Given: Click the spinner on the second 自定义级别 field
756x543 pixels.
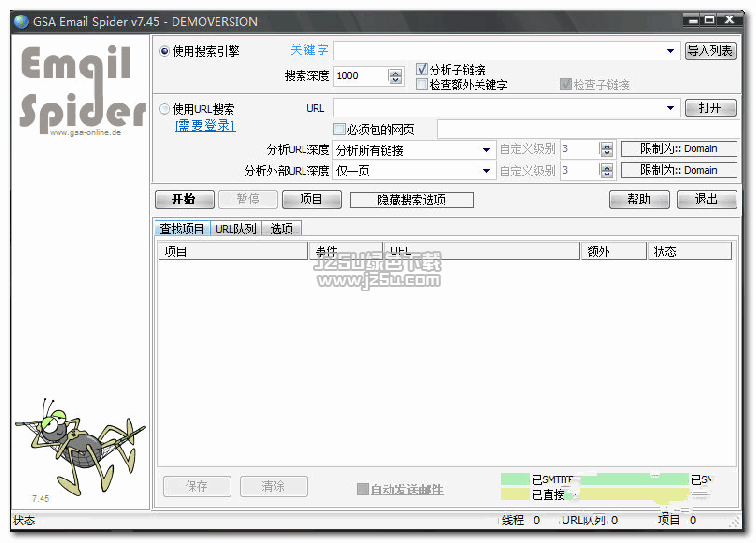Looking at the screenshot, I should pyautogui.click(x=607, y=170).
